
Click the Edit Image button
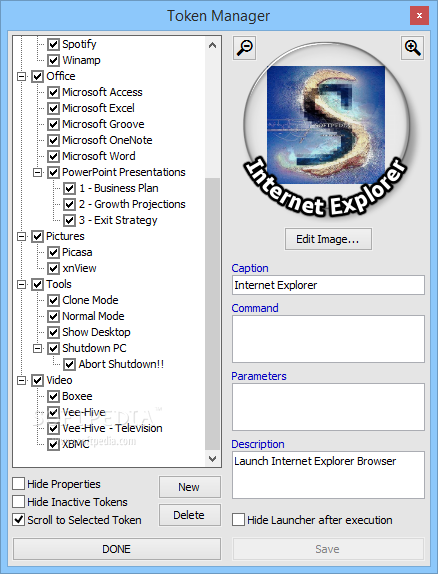point(328,239)
